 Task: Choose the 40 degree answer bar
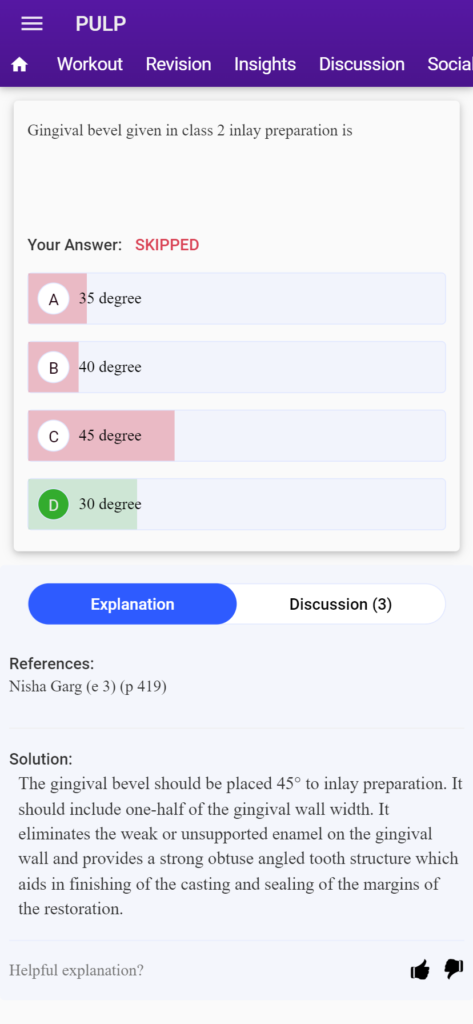click(236, 367)
